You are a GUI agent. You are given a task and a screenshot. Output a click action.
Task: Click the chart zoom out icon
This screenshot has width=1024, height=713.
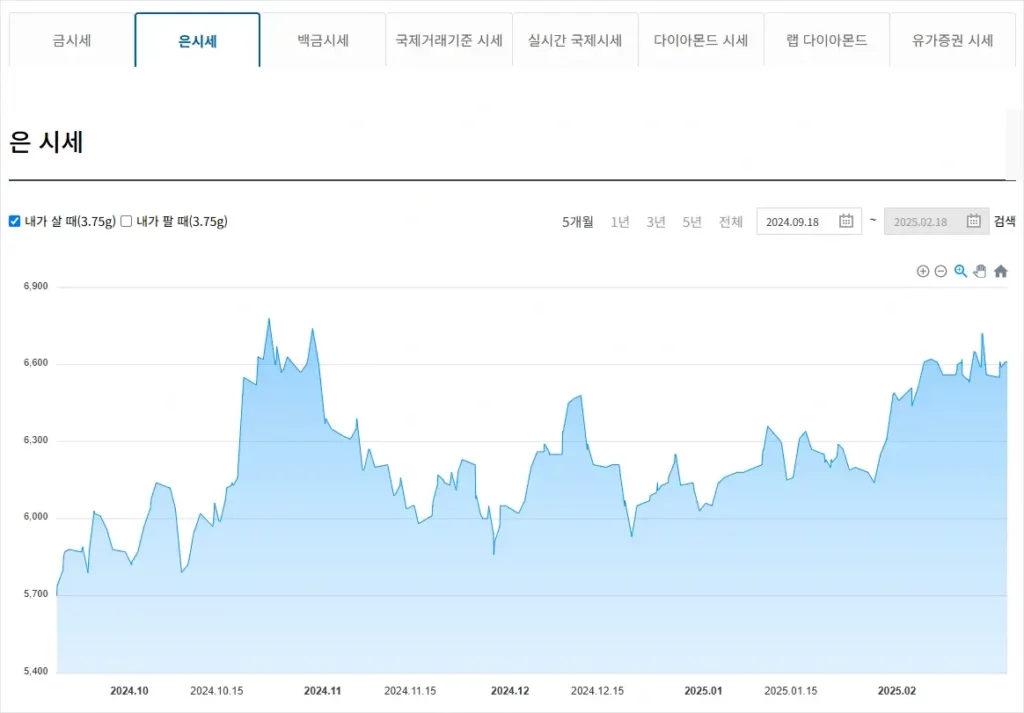(x=941, y=271)
